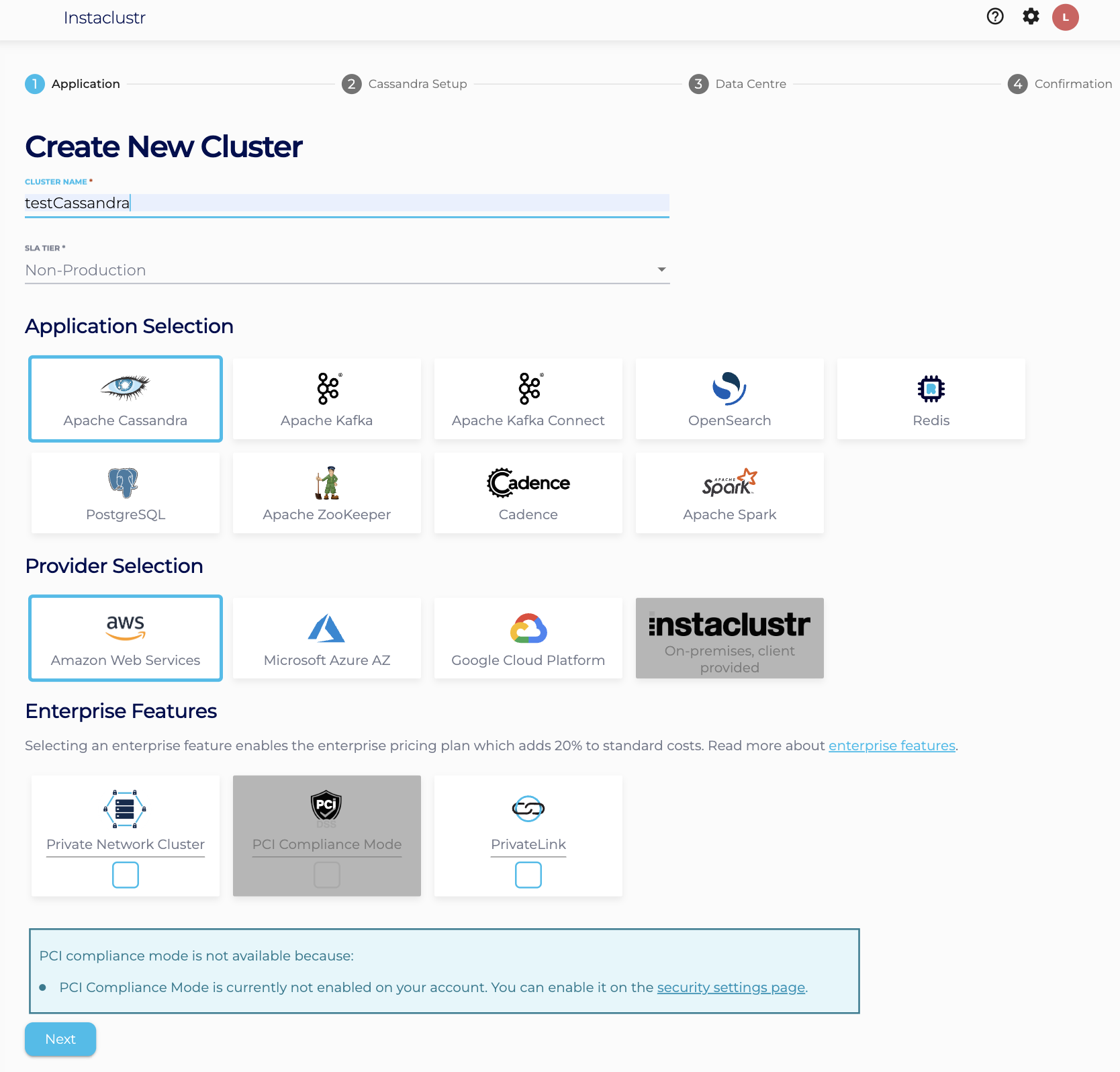Select the Cadence application tile
1120x1072 pixels.
(528, 493)
